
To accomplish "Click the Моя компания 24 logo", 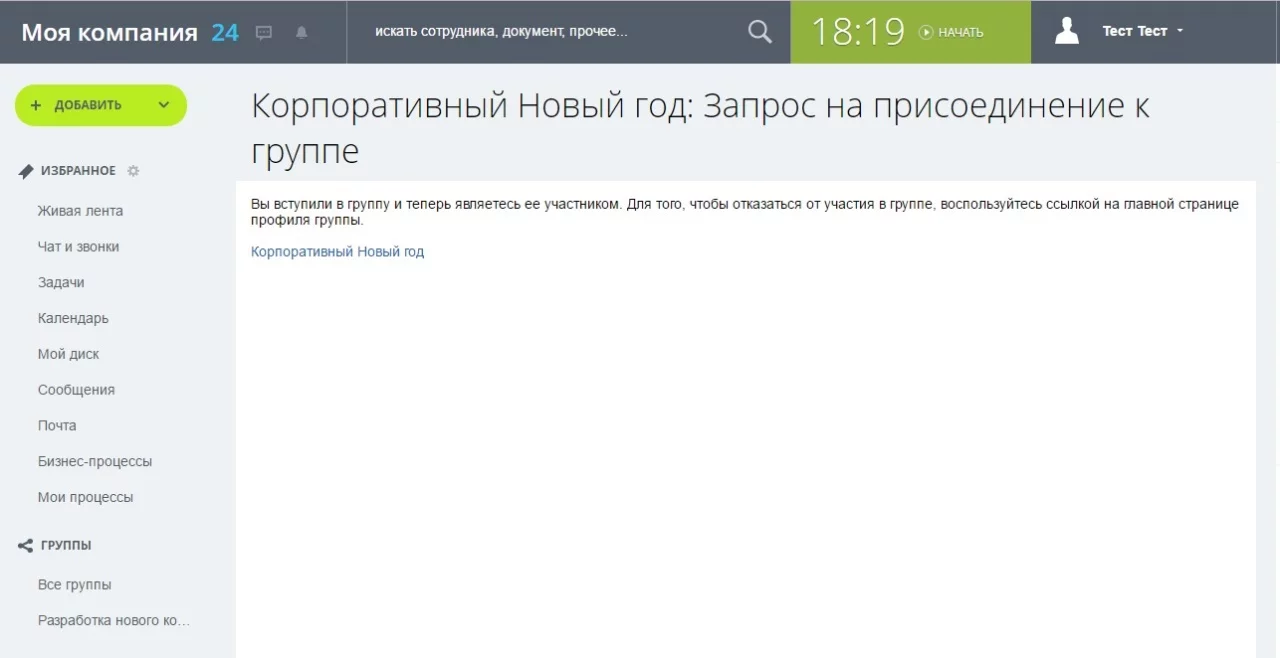I will (129, 32).
